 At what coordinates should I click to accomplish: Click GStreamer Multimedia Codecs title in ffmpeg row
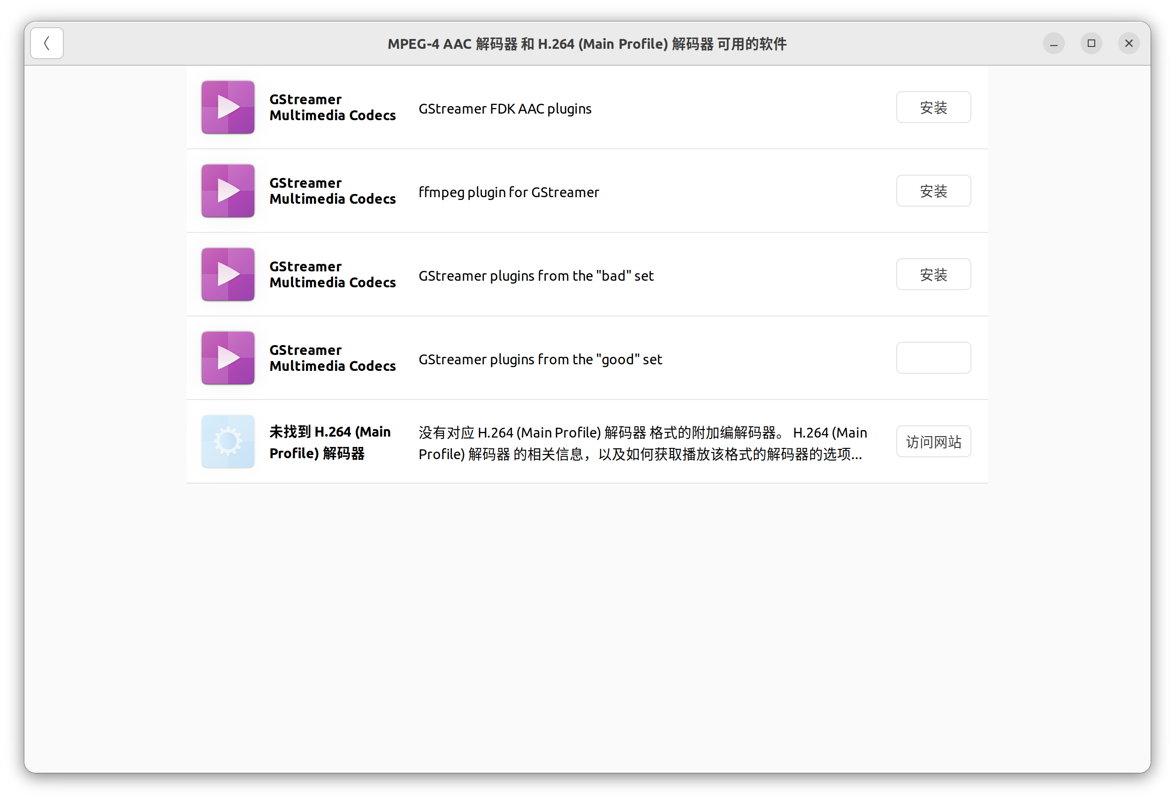click(333, 191)
